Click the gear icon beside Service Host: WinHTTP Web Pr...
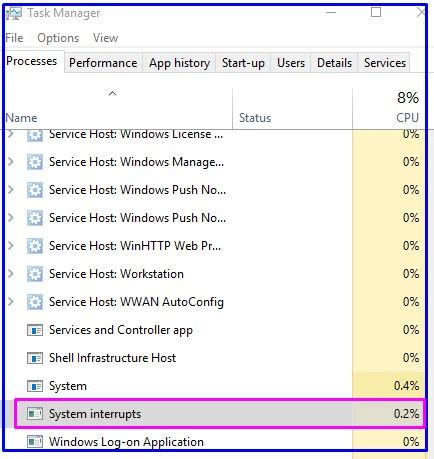The height and width of the screenshot is (459, 434). click(35, 246)
